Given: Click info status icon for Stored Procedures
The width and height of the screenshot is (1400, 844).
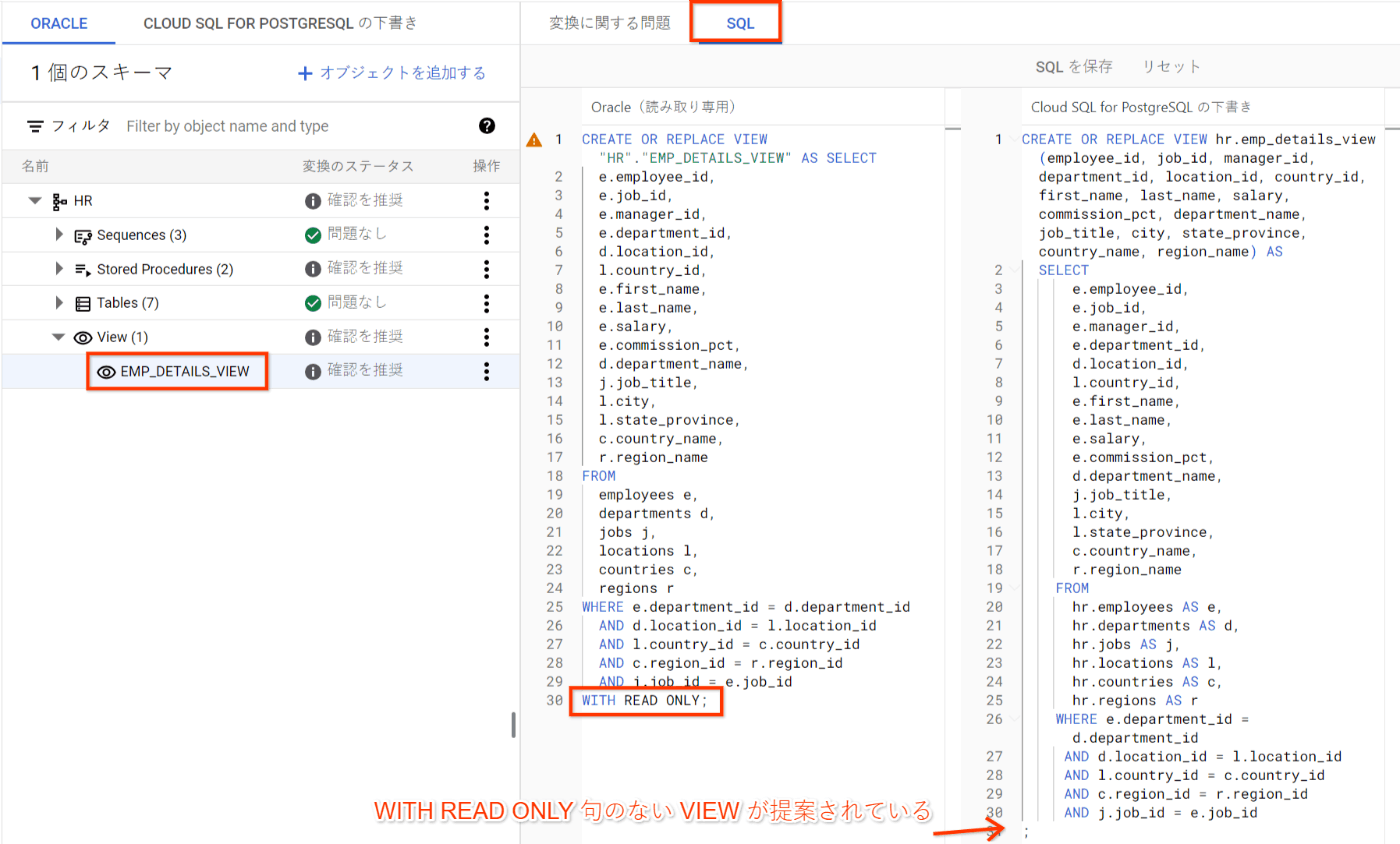Looking at the screenshot, I should (x=313, y=269).
